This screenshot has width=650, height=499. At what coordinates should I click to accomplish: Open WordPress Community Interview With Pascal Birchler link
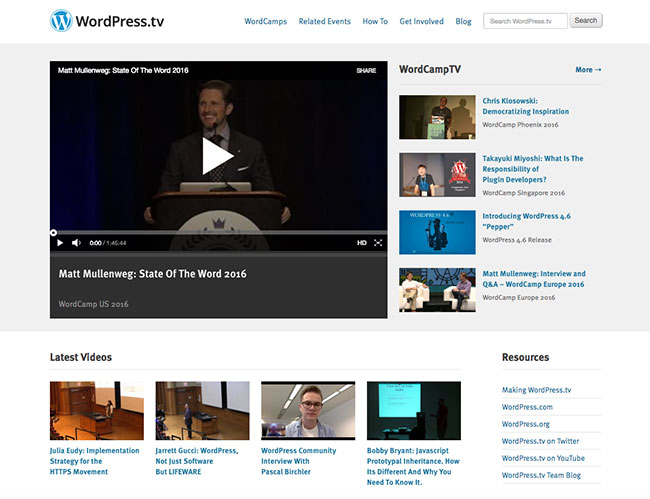tap(298, 461)
